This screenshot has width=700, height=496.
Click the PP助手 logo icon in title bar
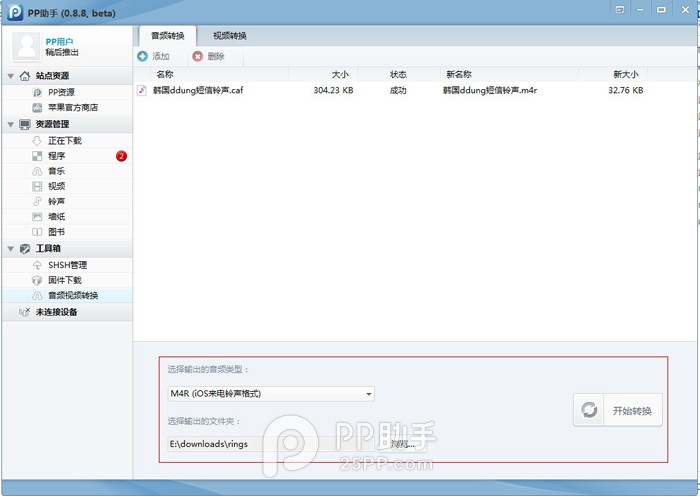[x=15, y=12]
